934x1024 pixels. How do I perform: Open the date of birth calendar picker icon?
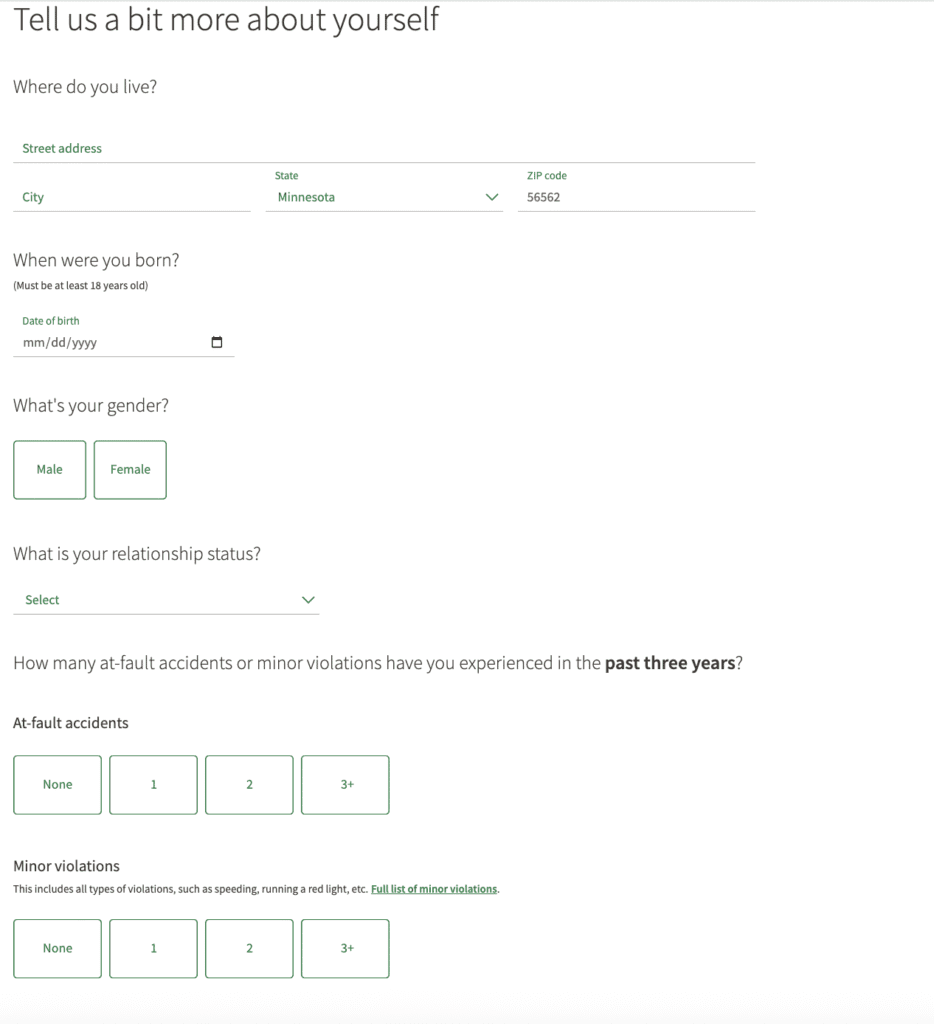pos(217,342)
